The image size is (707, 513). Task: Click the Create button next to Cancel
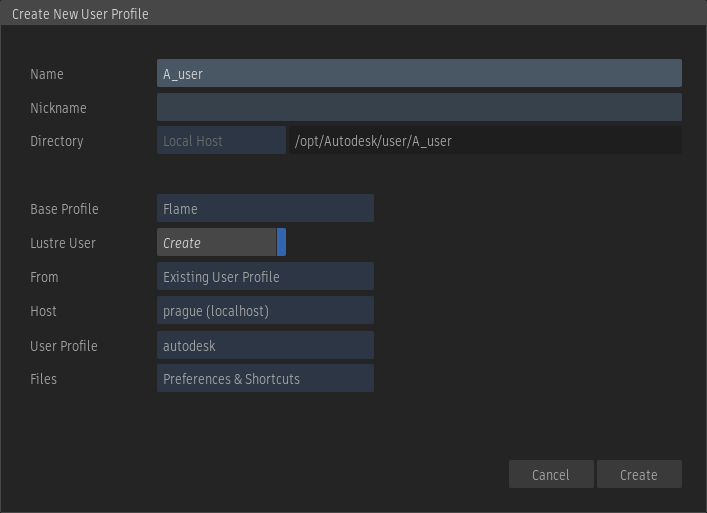pos(639,475)
